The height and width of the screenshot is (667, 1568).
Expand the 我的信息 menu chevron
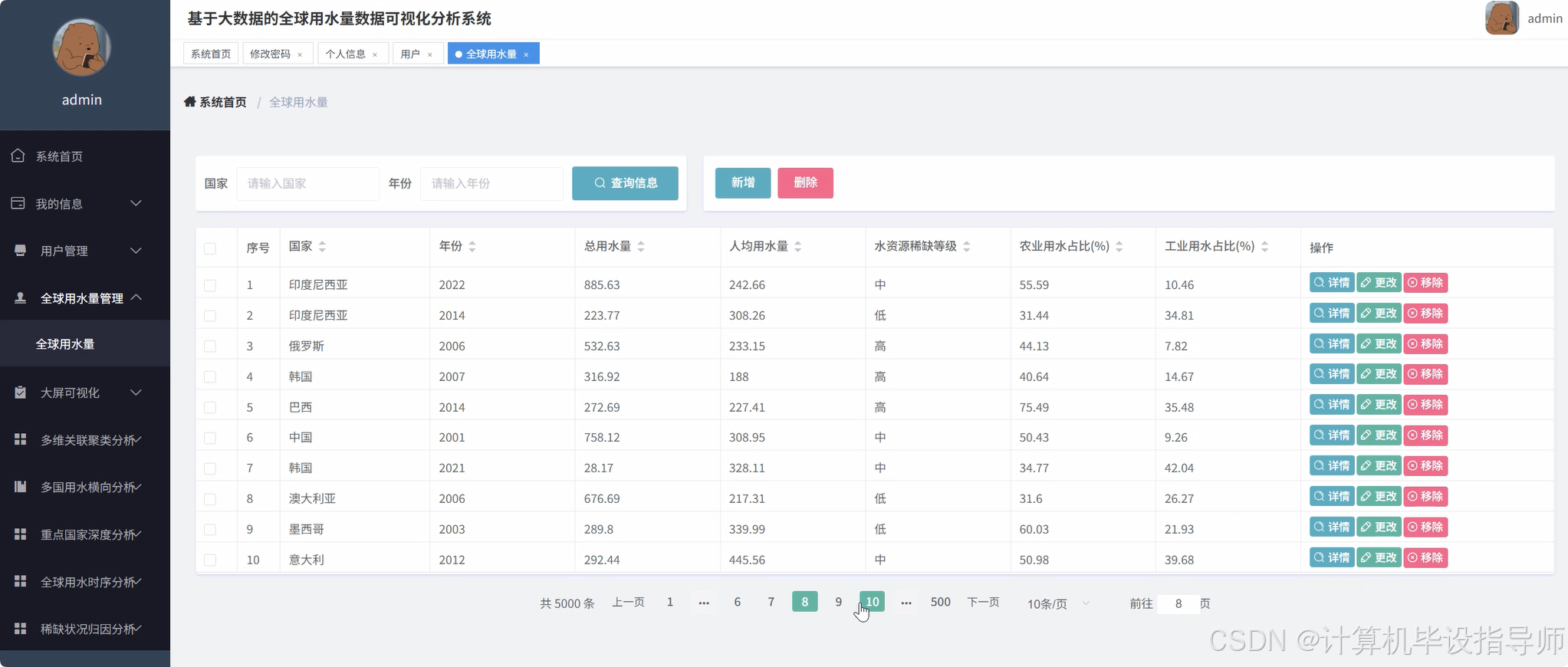point(136,203)
